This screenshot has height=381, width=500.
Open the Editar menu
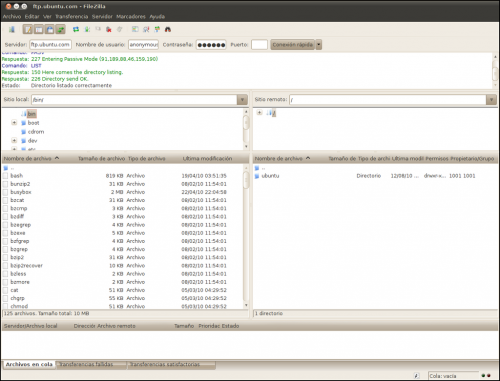(32, 16)
